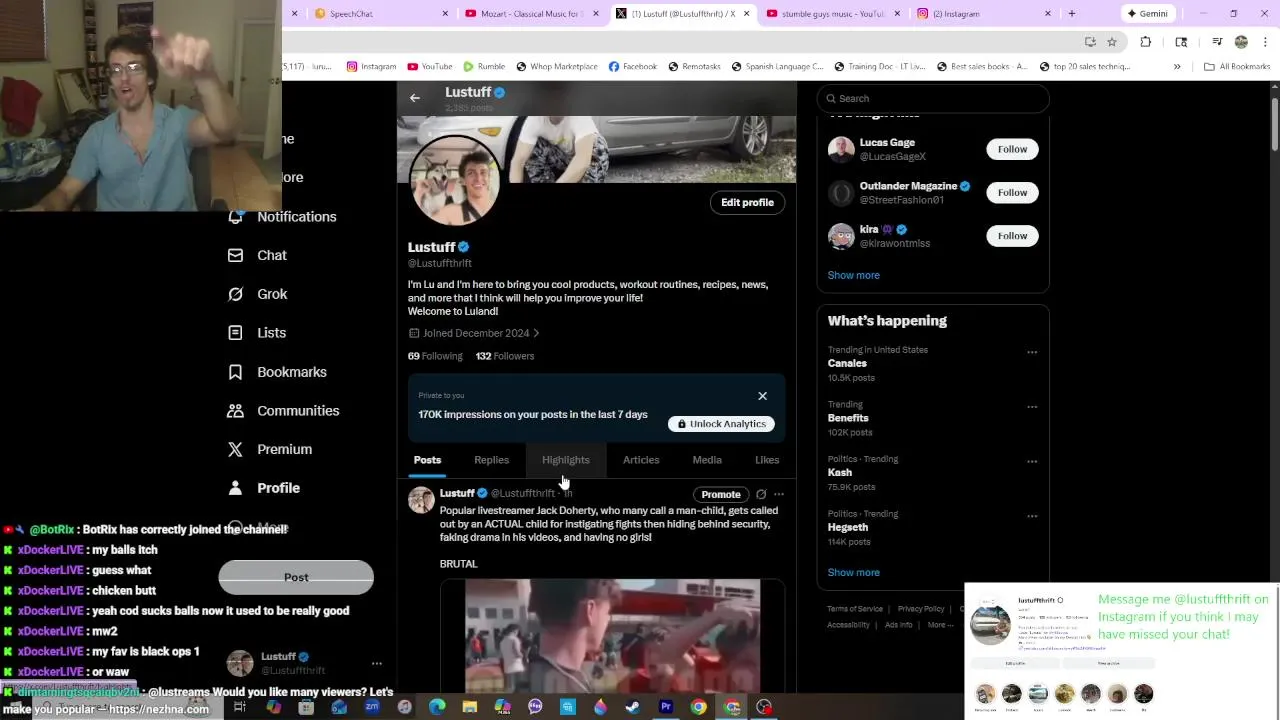Image resolution: width=1280 pixels, height=720 pixels.
Task: Switch to stumble guys music YouTube tab
Action: 833,14
